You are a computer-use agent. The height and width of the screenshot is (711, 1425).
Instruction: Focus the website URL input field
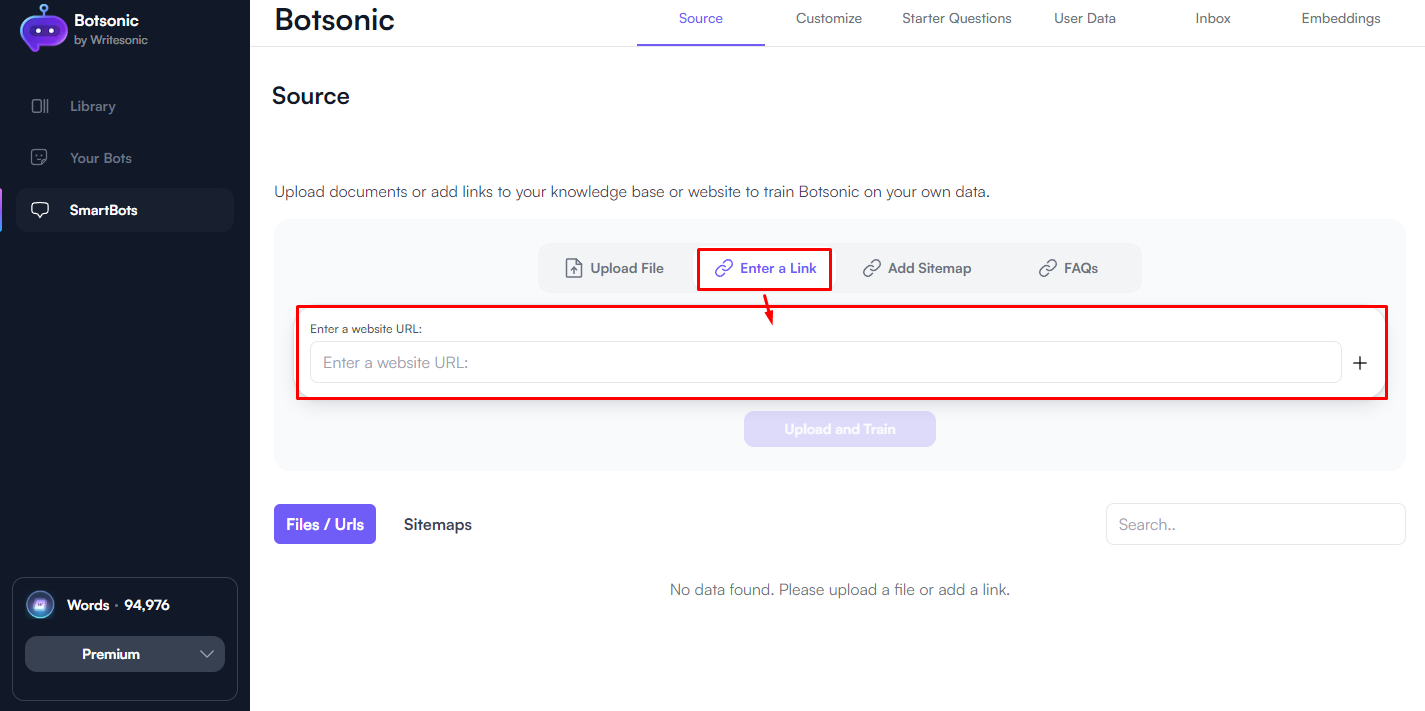coord(825,362)
